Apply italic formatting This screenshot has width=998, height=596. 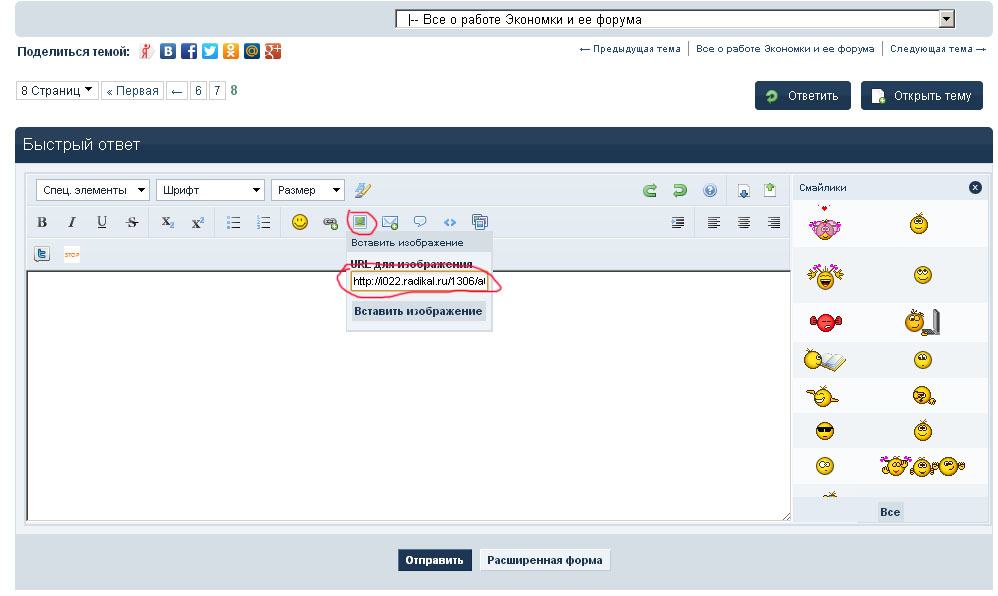tap(71, 222)
